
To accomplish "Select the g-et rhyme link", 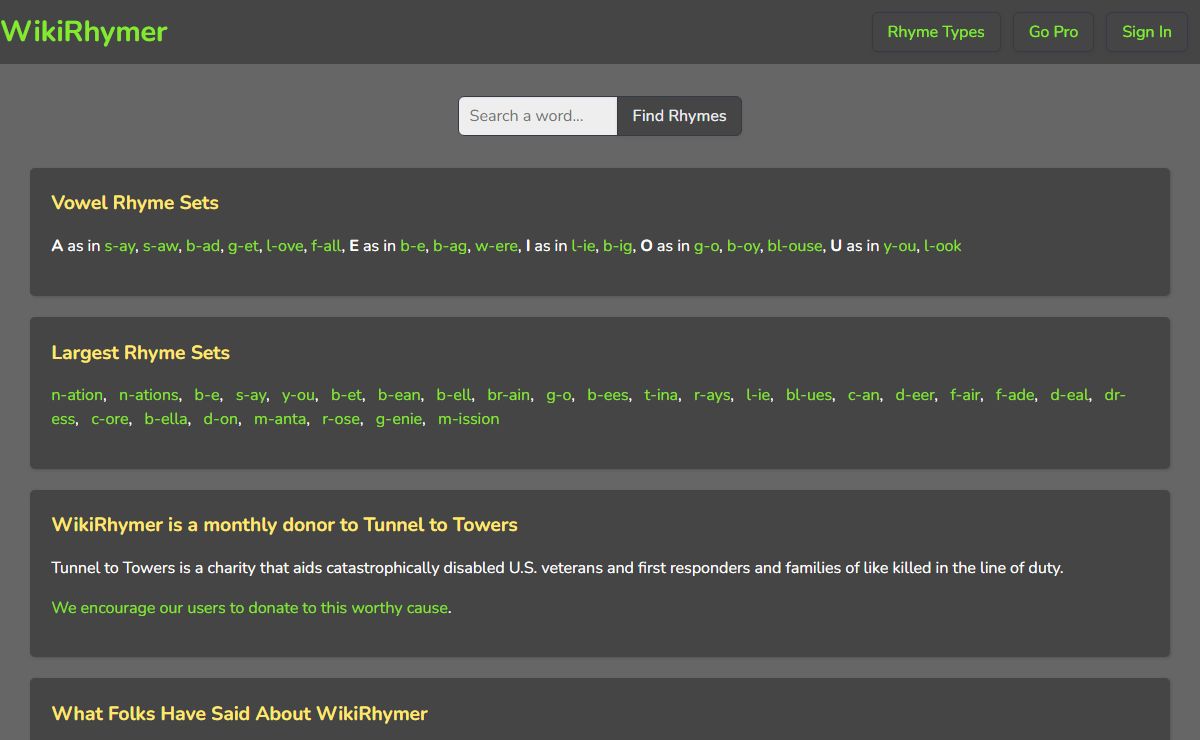I will tap(243, 246).
